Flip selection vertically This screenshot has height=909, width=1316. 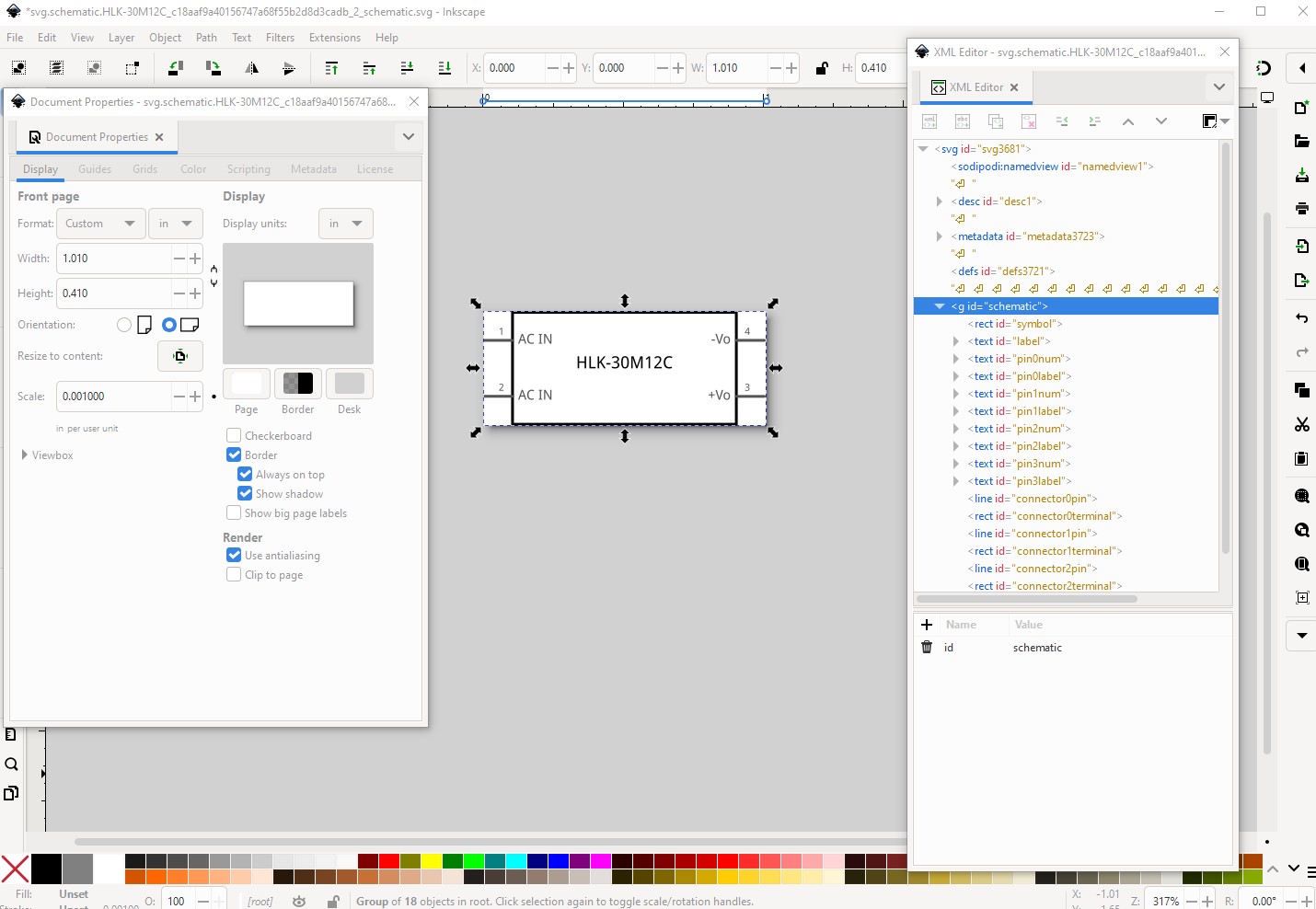point(289,68)
